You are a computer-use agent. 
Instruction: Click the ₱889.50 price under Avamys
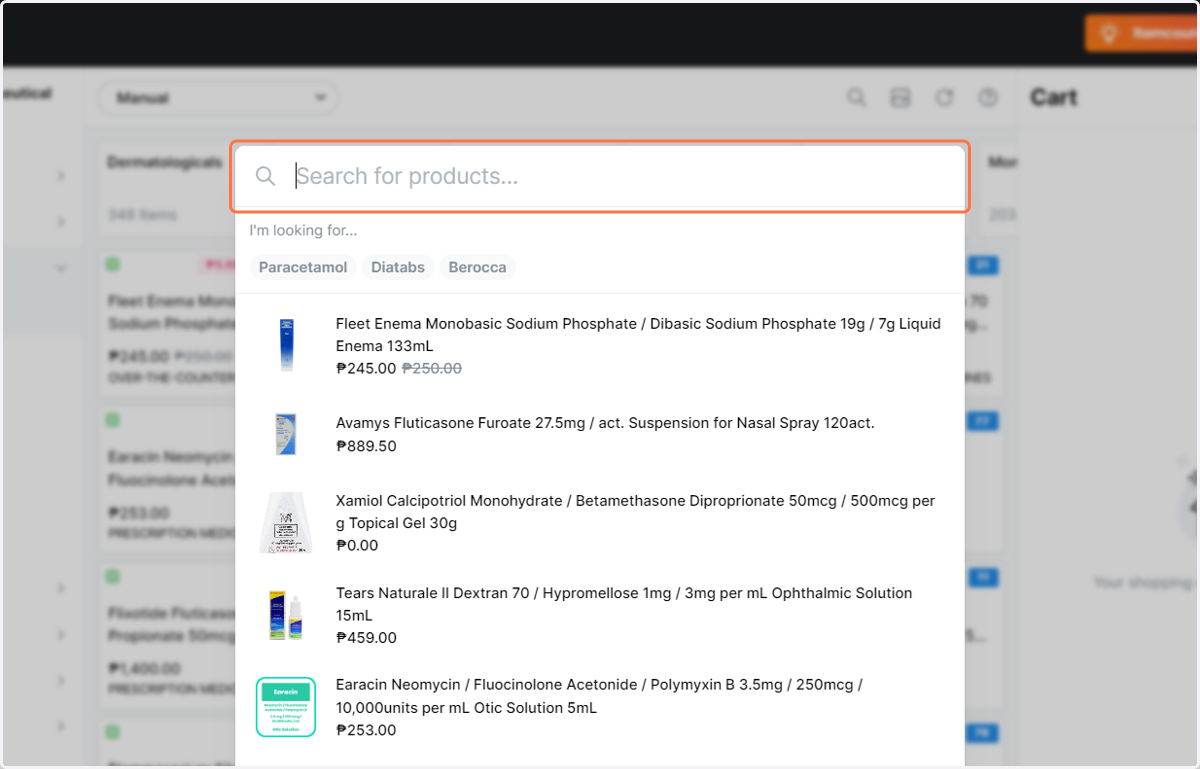(366, 446)
